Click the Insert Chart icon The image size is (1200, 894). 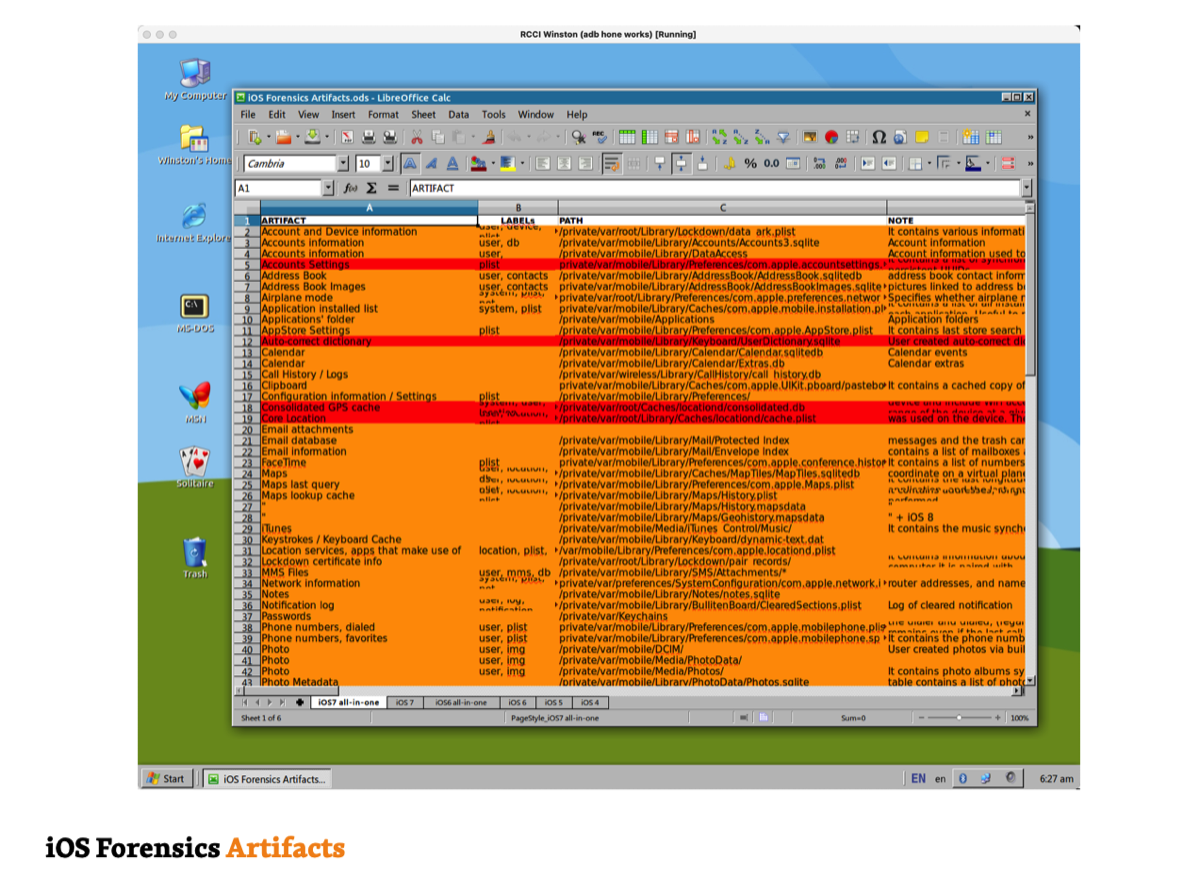click(x=829, y=138)
